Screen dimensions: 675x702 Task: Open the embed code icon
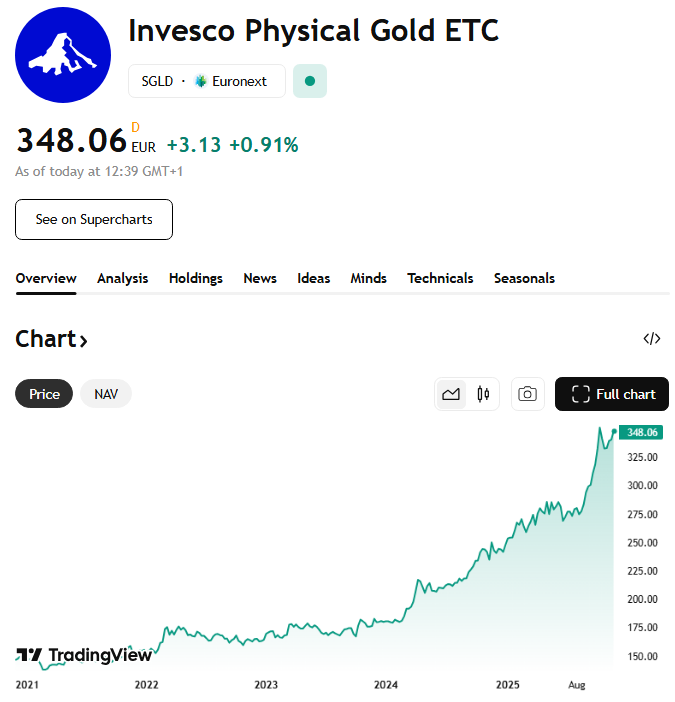(x=652, y=339)
